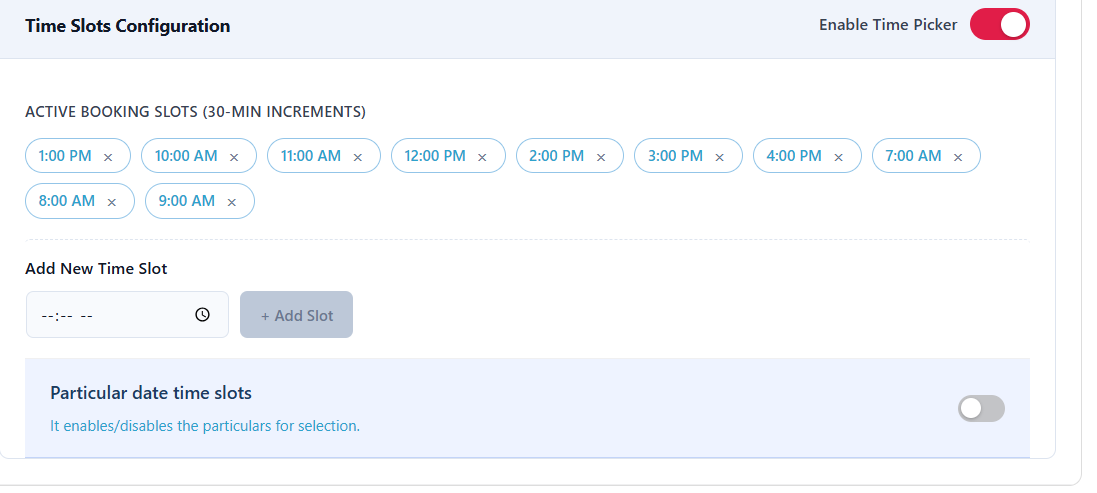Disable the Enable Time Picker toggle
1097x493 pixels.
1000,24
